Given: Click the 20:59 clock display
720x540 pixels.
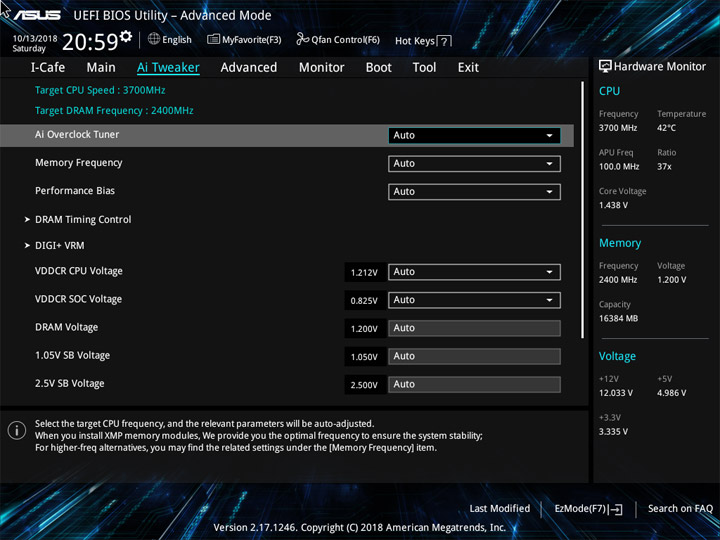Looking at the screenshot, I should click(x=90, y=42).
